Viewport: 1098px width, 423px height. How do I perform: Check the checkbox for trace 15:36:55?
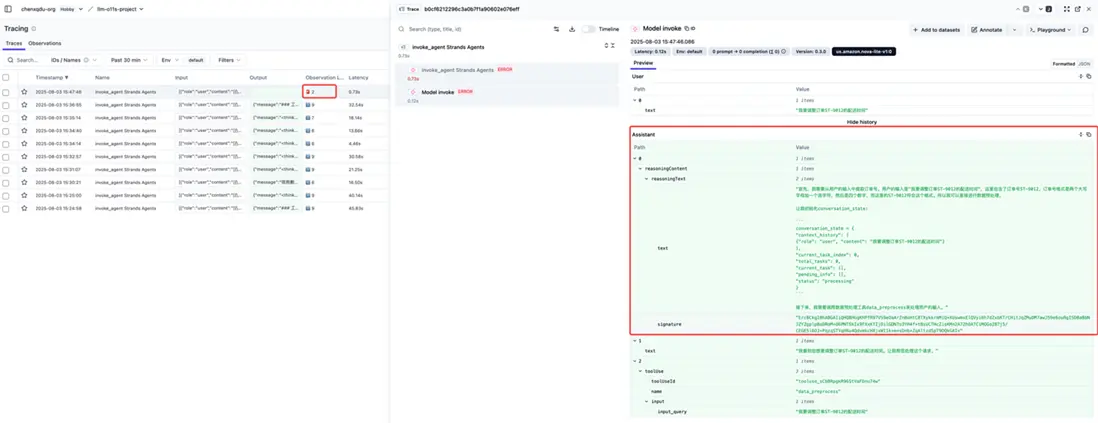pyautogui.click(x=6, y=105)
